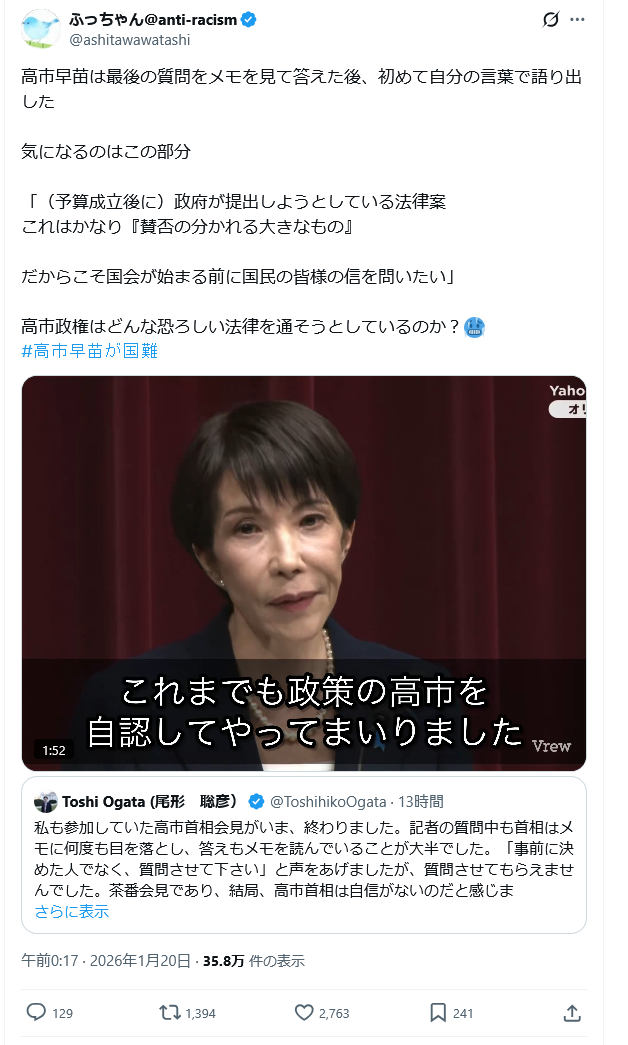628x1045 pixels.
Task: Open the @ashitawawatashi handle
Action: 130,40
